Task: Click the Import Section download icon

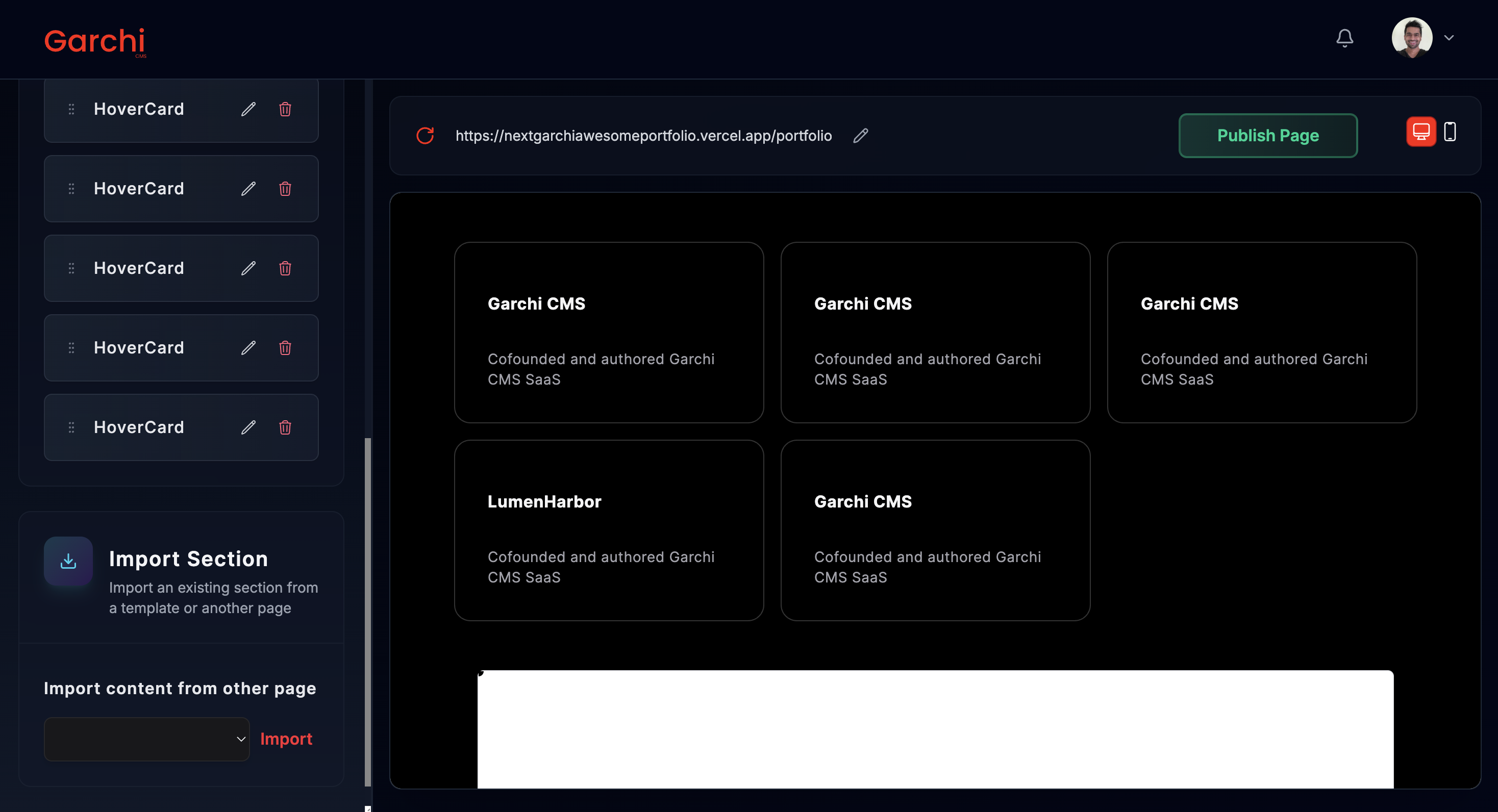Action: click(x=68, y=561)
